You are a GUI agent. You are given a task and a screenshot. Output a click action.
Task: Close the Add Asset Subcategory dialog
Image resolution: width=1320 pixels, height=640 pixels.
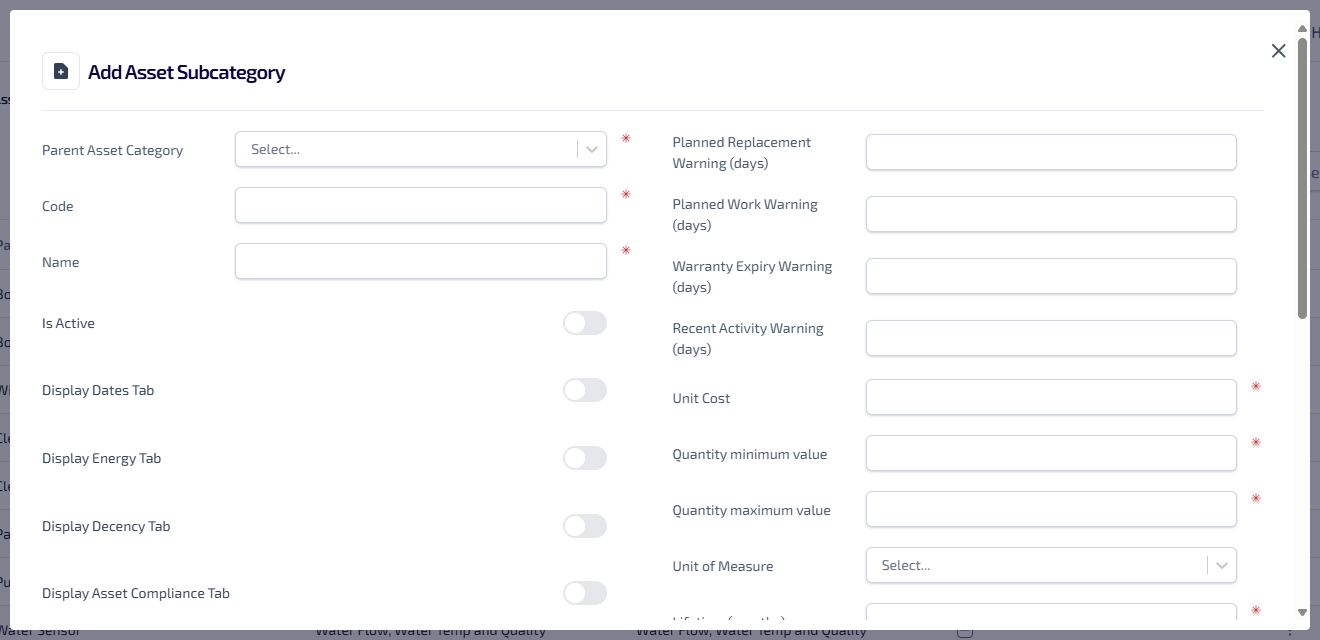(1278, 51)
